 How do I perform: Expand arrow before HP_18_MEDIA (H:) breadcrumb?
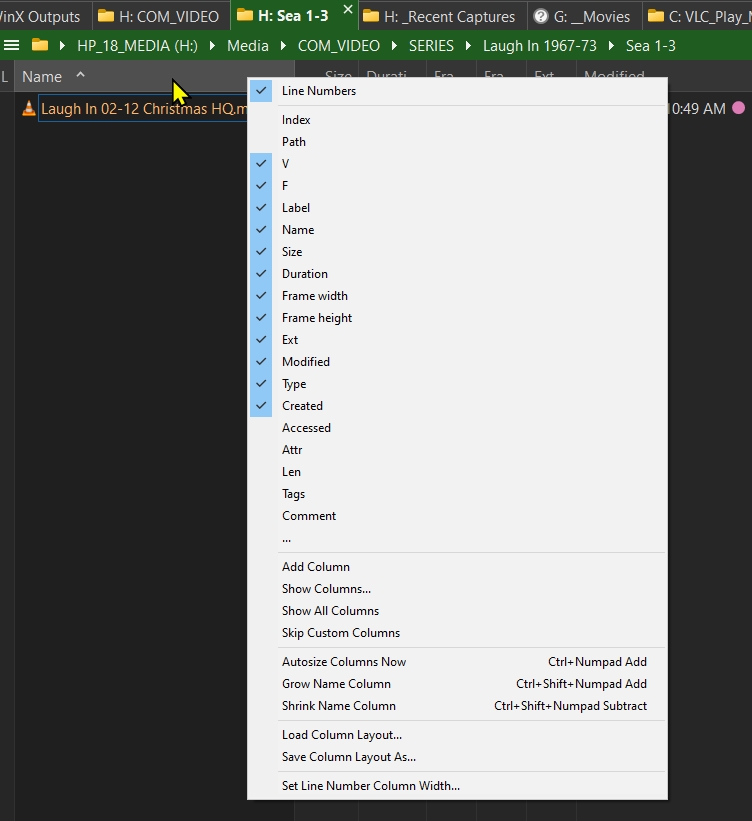[x=62, y=46]
